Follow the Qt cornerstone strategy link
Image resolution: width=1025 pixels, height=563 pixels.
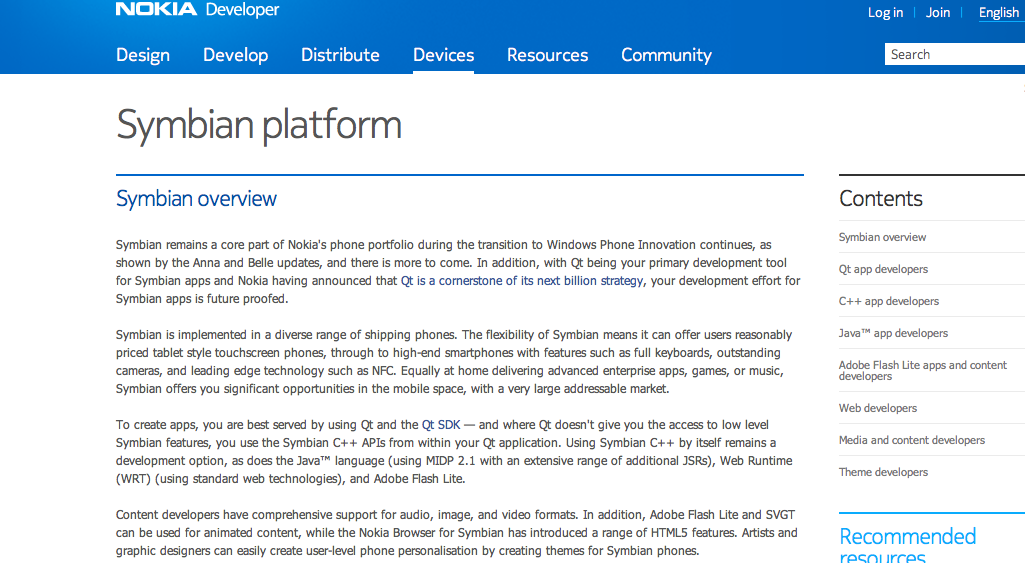tap(522, 281)
